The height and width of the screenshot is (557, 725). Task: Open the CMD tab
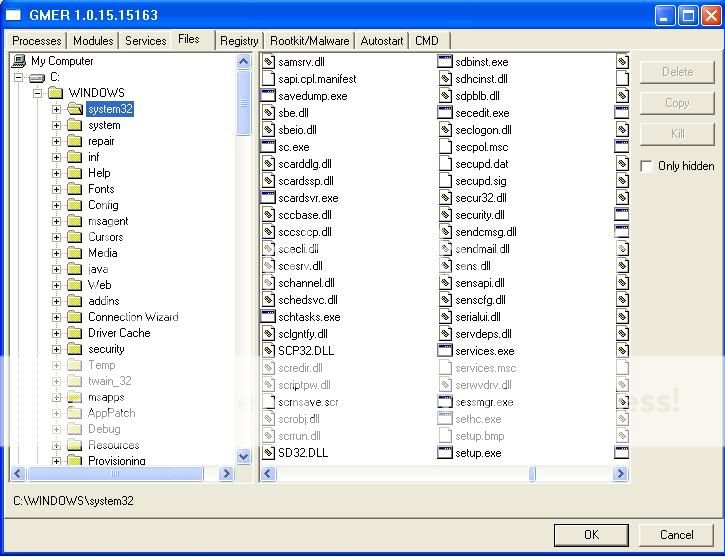[x=427, y=41]
